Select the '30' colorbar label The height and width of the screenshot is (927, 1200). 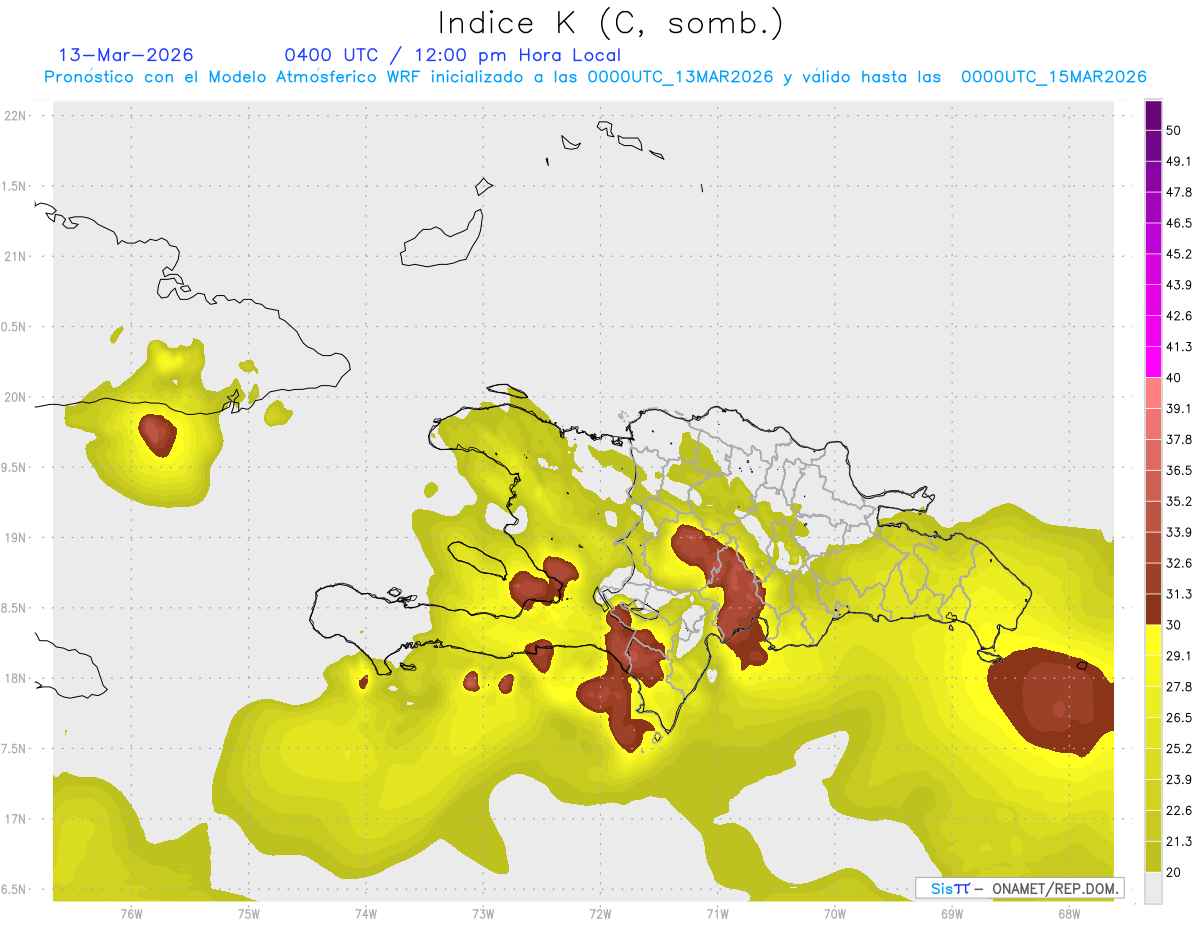pyautogui.click(x=1173, y=625)
